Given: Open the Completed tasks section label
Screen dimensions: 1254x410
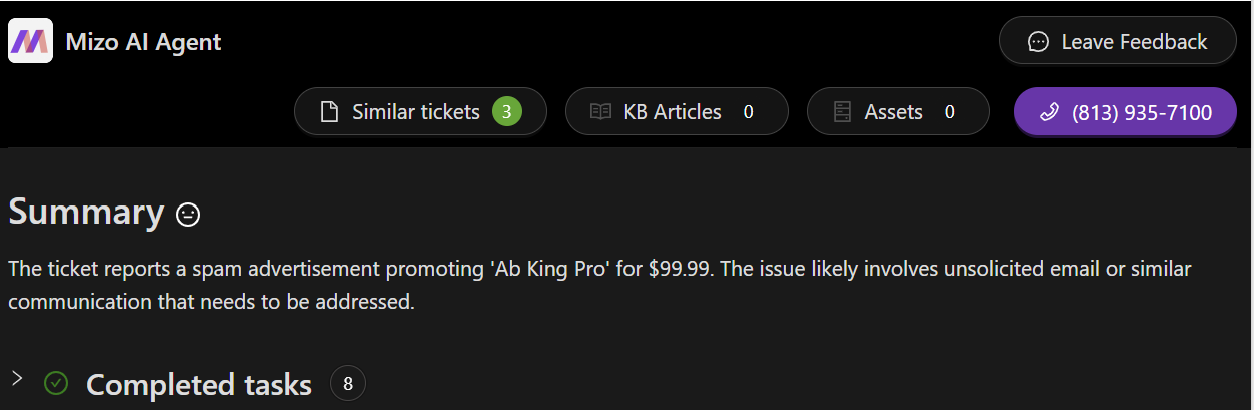Looking at the screenshot, I should click(199, 385).
